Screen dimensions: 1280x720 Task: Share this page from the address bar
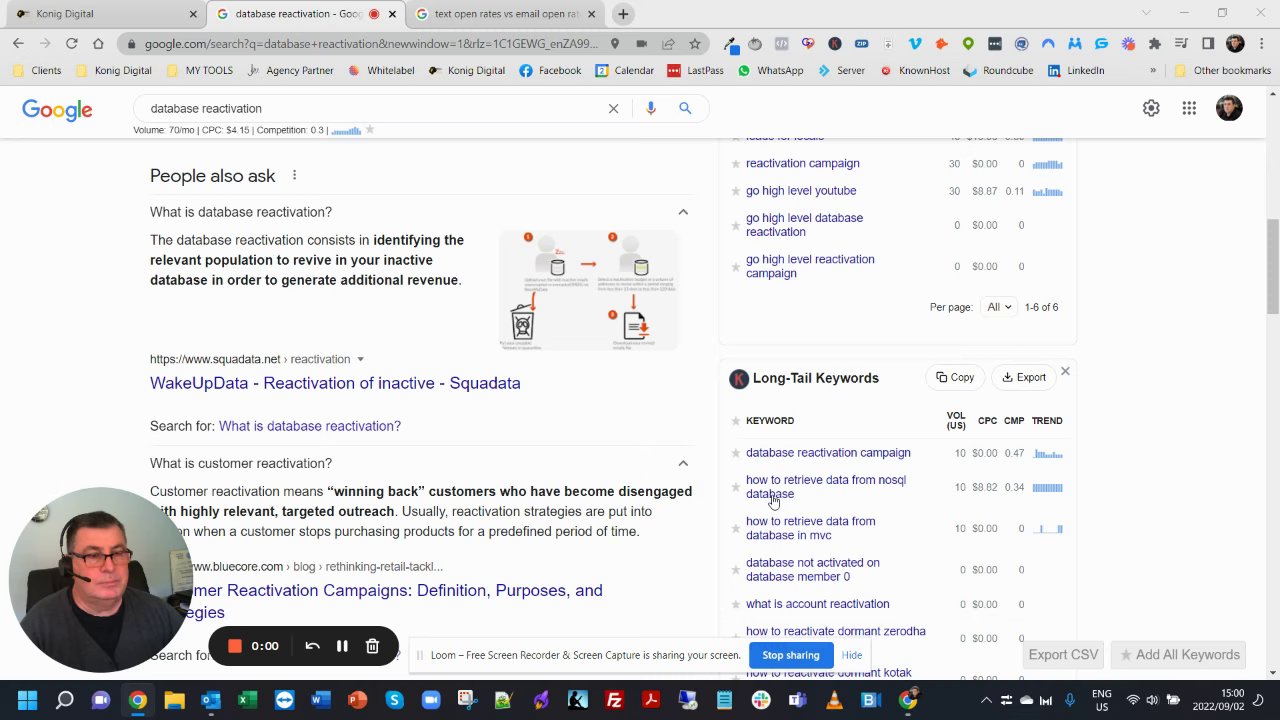coord(668,43)
